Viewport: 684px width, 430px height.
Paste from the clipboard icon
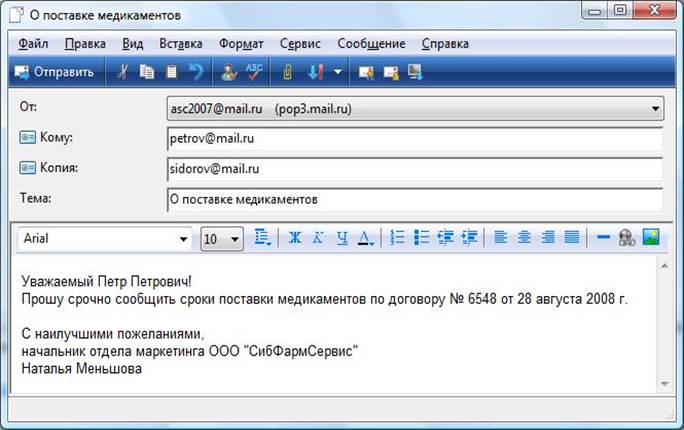[x=171, y=72]
